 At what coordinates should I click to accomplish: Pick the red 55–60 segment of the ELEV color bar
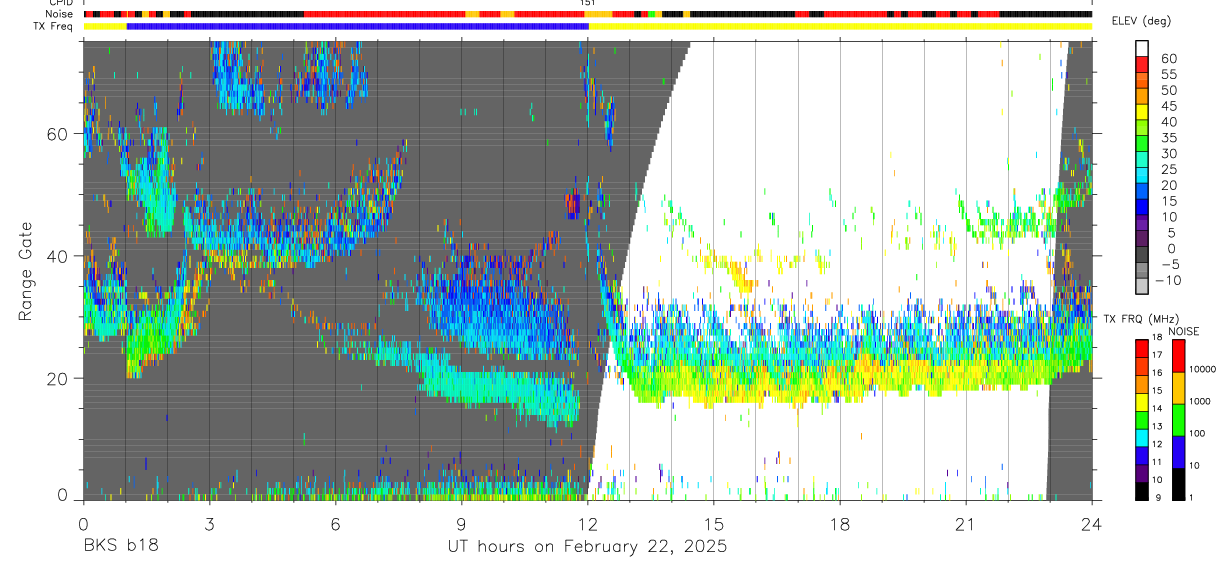click(1142, 65)
